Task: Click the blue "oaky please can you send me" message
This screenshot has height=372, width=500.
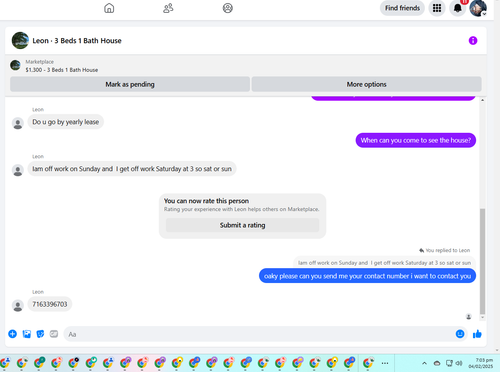Action: 367,276
